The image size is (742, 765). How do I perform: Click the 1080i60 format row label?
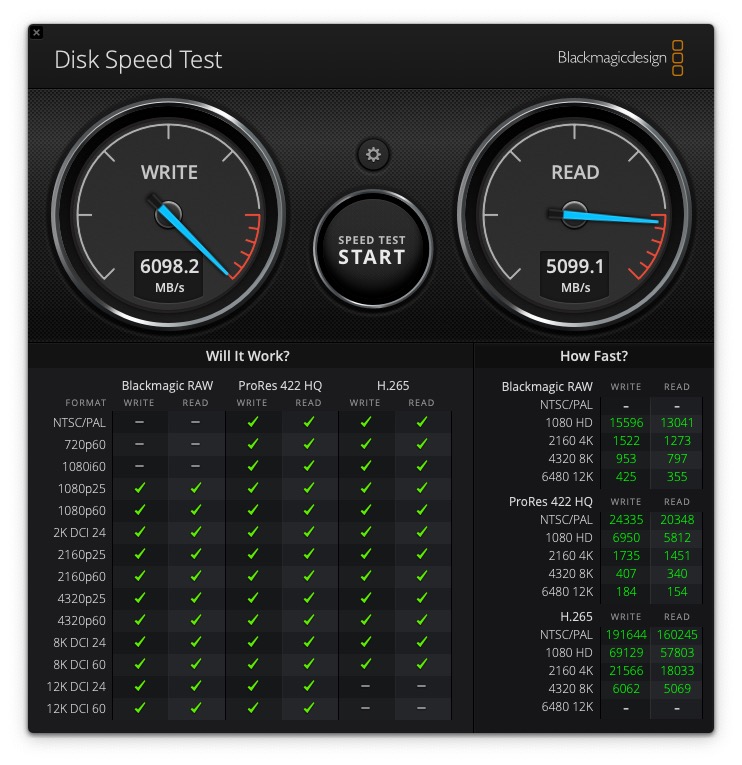click(x=84, y=466)
